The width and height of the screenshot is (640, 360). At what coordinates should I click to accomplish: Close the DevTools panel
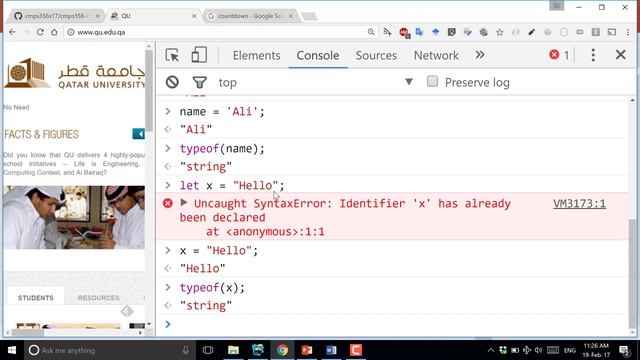620,55
